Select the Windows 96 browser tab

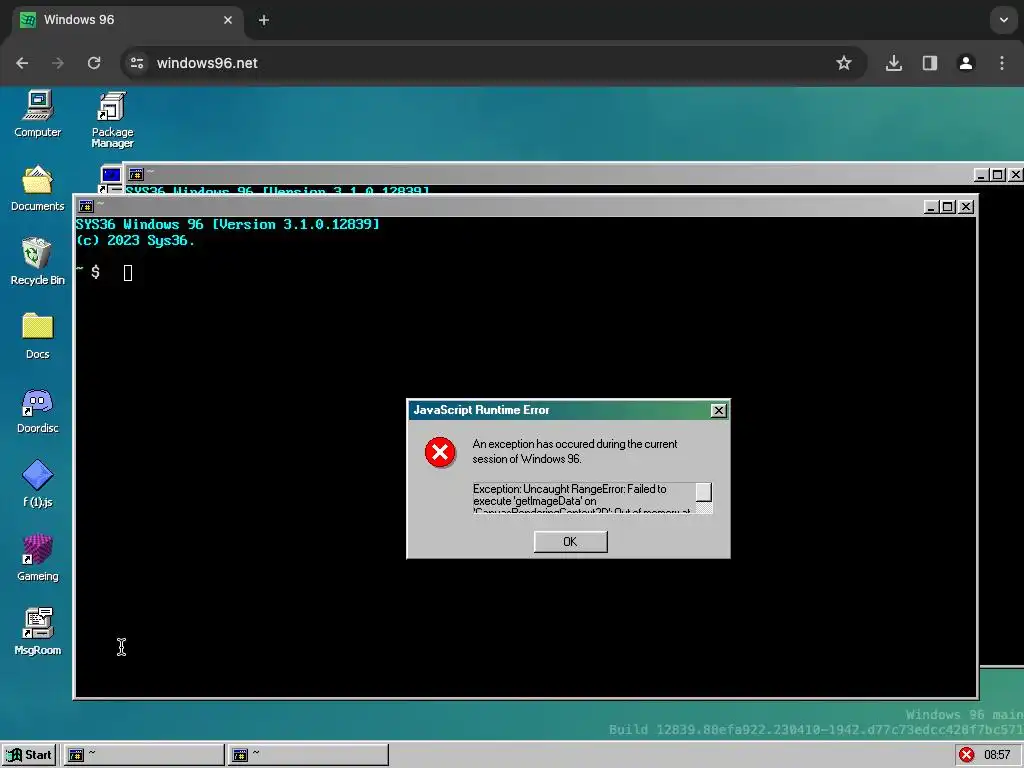coord(128,20)
